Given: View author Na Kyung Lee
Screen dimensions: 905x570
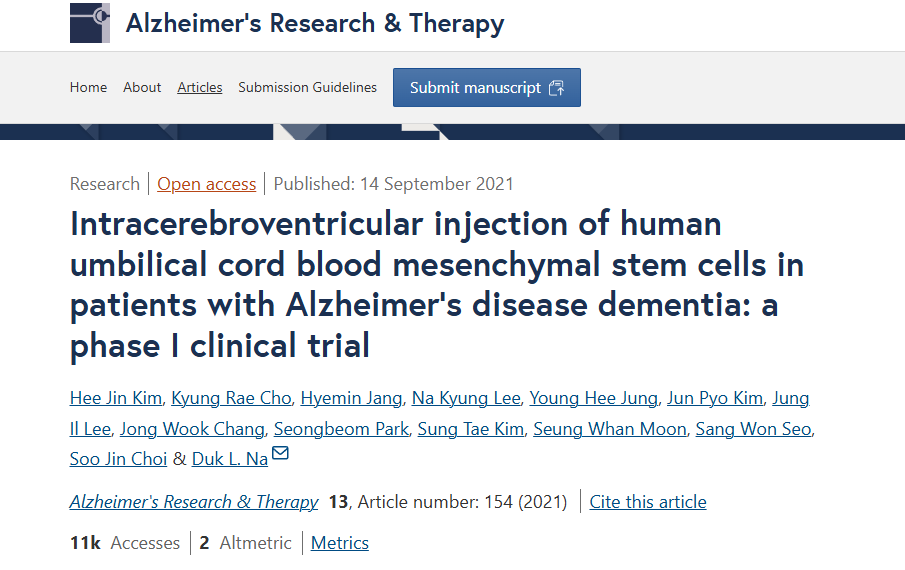Looking at the screenshot, I should point(466,398).
